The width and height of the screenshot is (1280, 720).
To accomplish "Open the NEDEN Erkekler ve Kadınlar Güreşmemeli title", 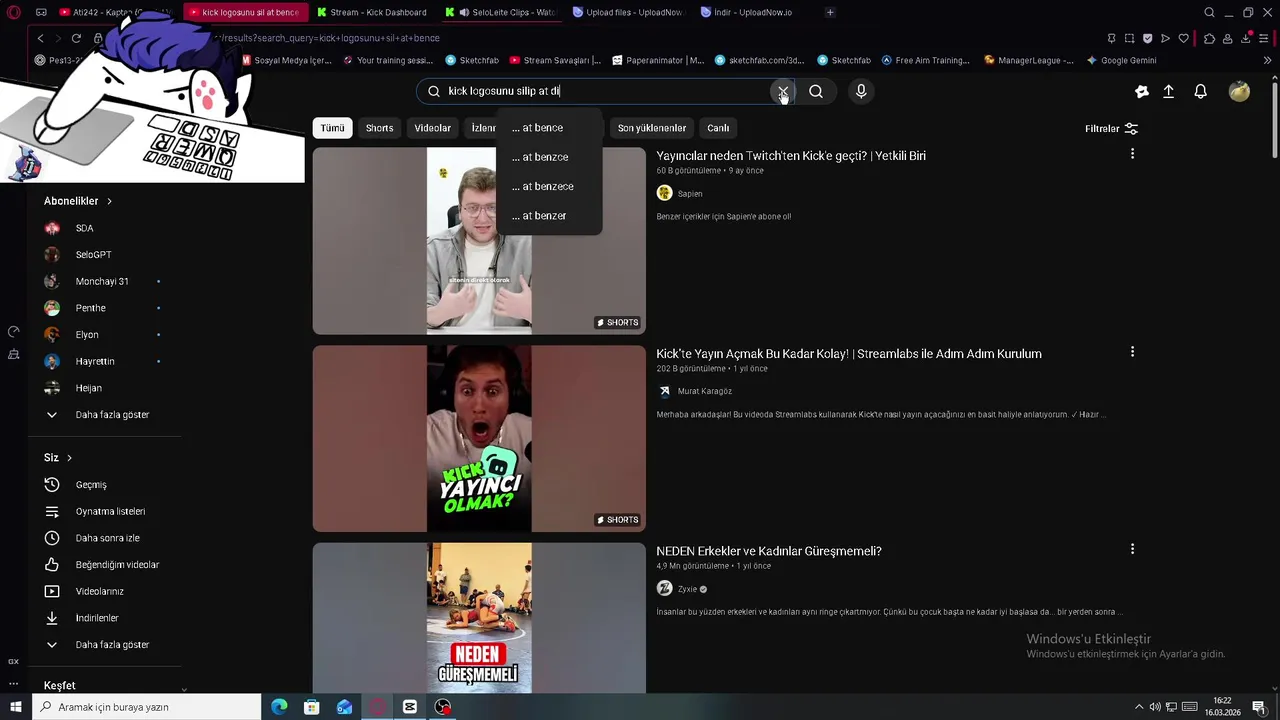I will pyautogui.click(x=769, y=551).
